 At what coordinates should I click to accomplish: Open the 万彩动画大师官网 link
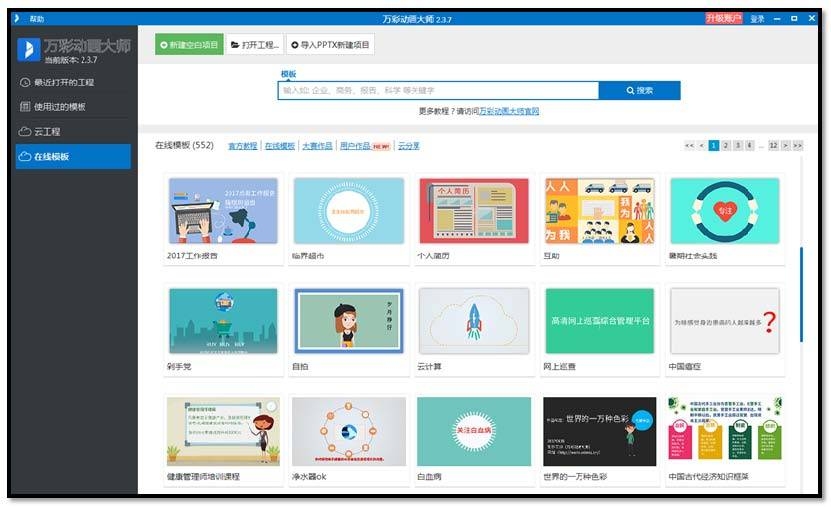(x=509, y=111)
